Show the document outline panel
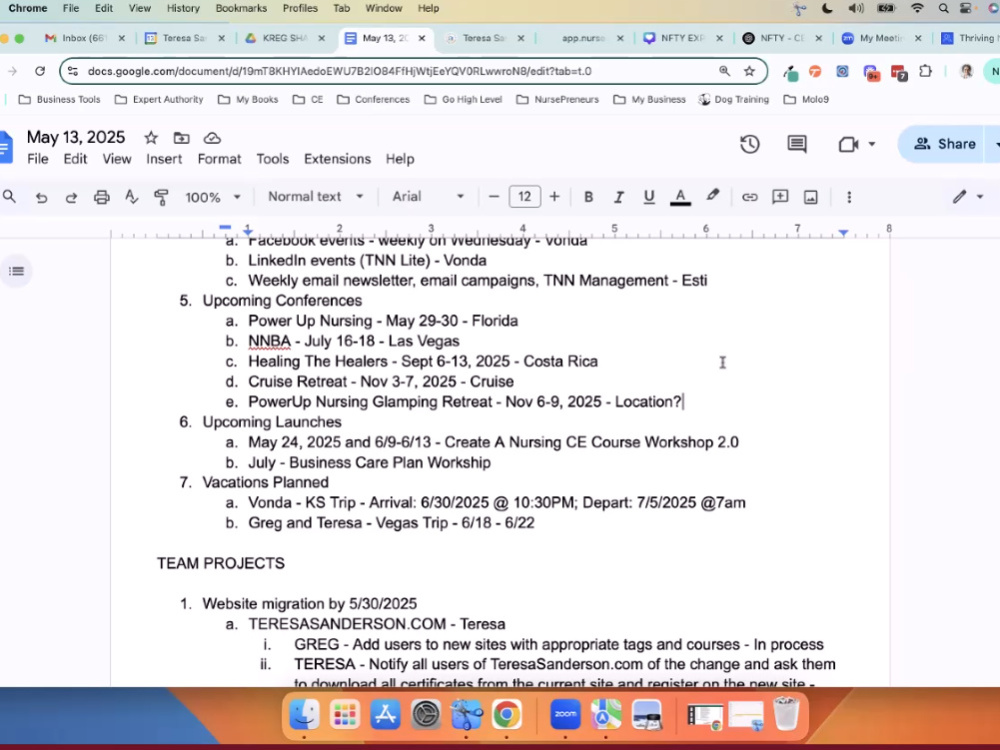This screenshot has width=1000, height=750. [17, 271]
